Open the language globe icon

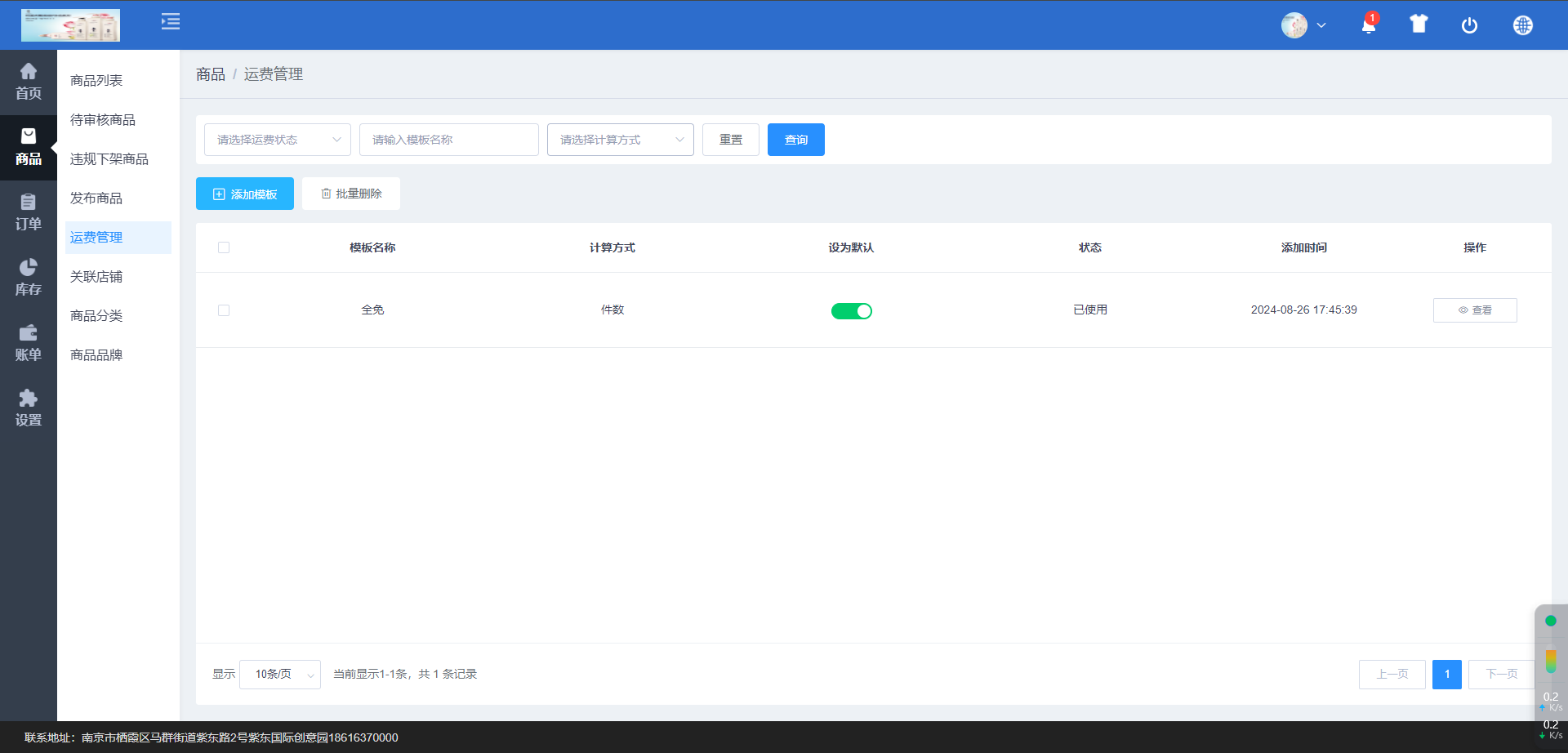pyautogui.click(x=1522, y=25)
